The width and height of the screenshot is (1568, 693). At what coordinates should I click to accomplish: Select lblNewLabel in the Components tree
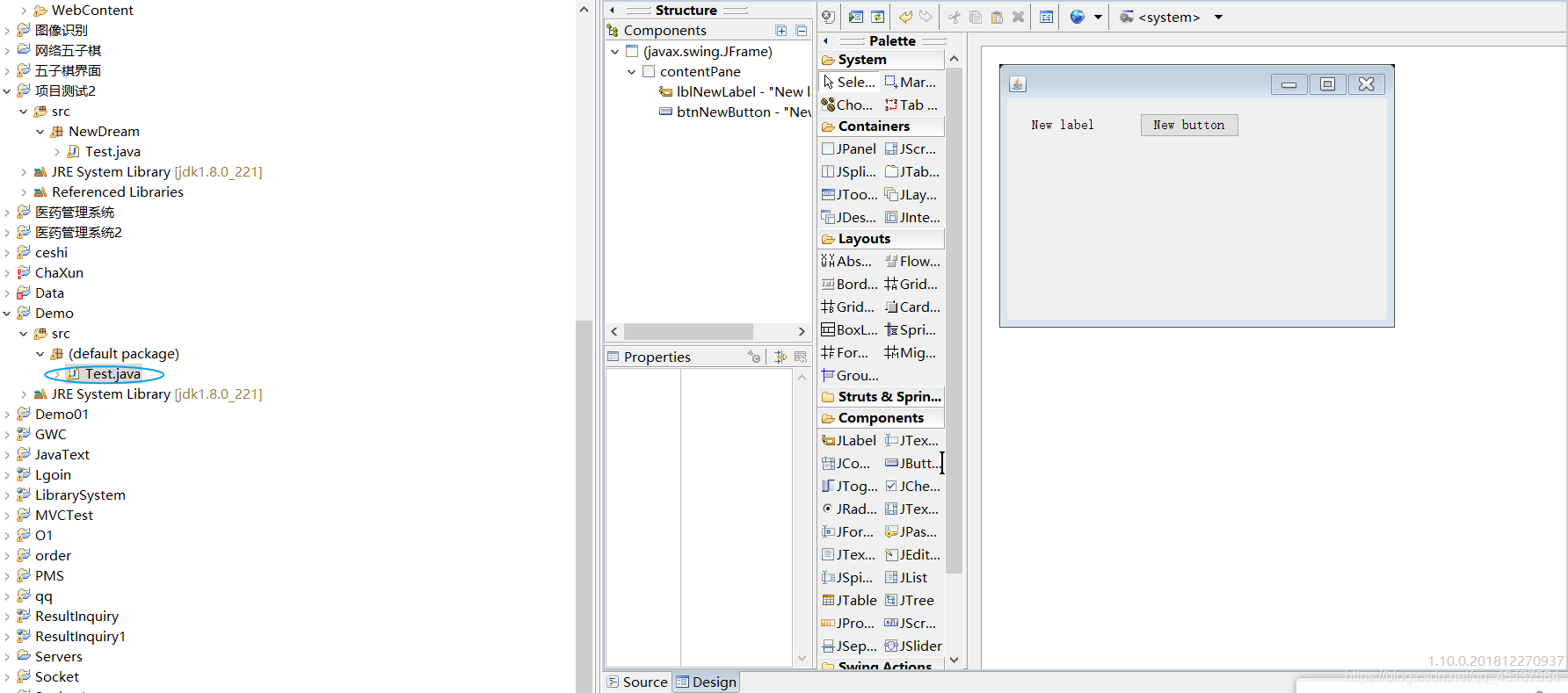coord(735,91)
